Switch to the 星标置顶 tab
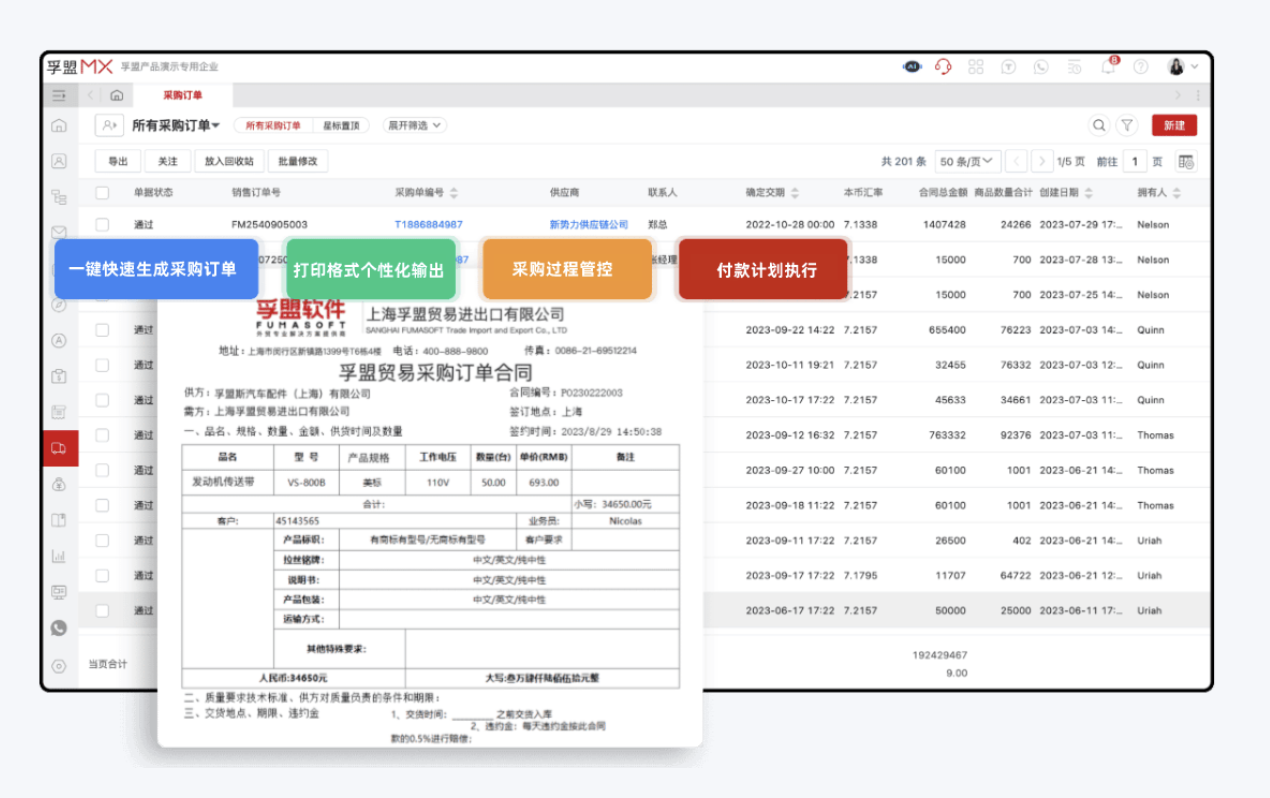The image size is (1270, 798). click(x=341, y=125)
